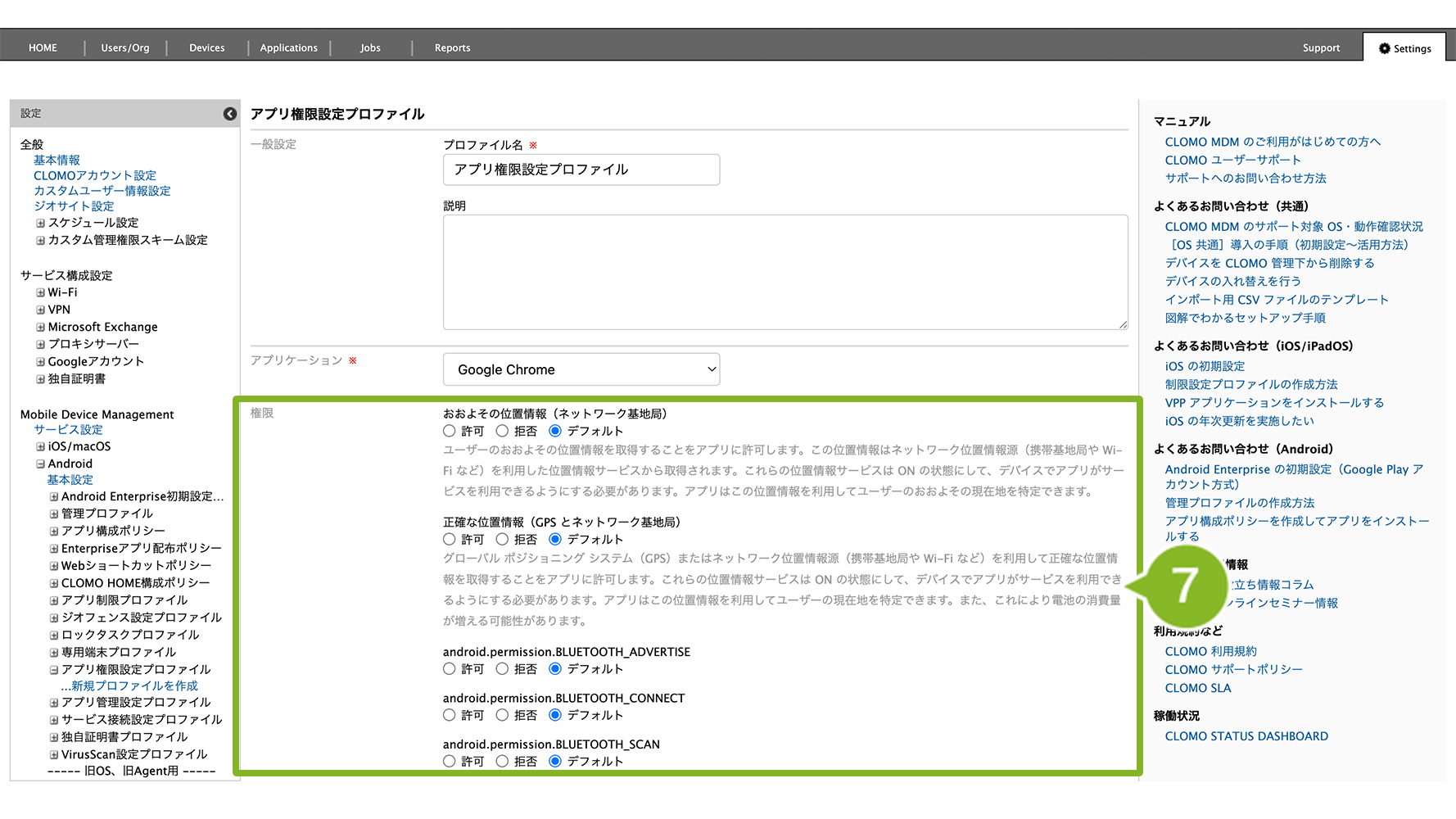The height and width of the screenshot is (819, 1456).
Task: Open the Google Chrome application dropdown
Action: (x=581, y=369)
